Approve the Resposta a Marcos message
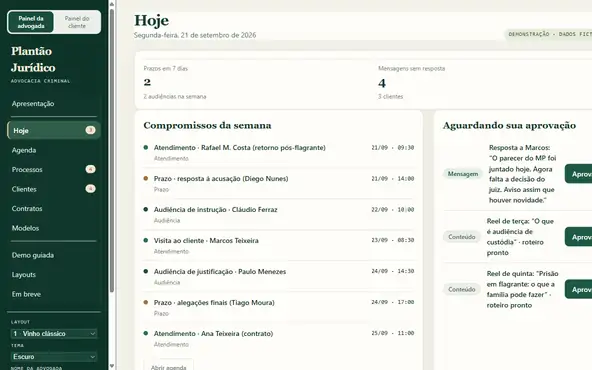This screenshot has height=370, width=592. click(578, 174)
